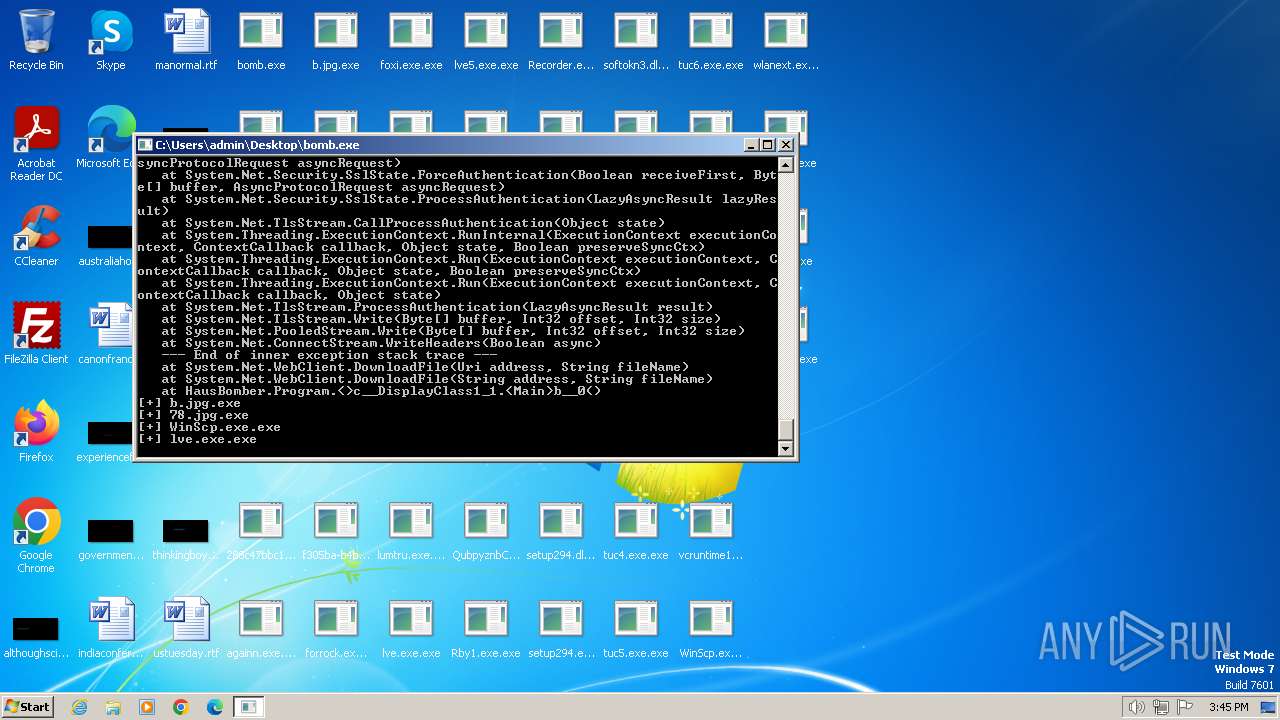Click the console vertical scrollbar thumb
The image size is (1280, 720).
786,430
